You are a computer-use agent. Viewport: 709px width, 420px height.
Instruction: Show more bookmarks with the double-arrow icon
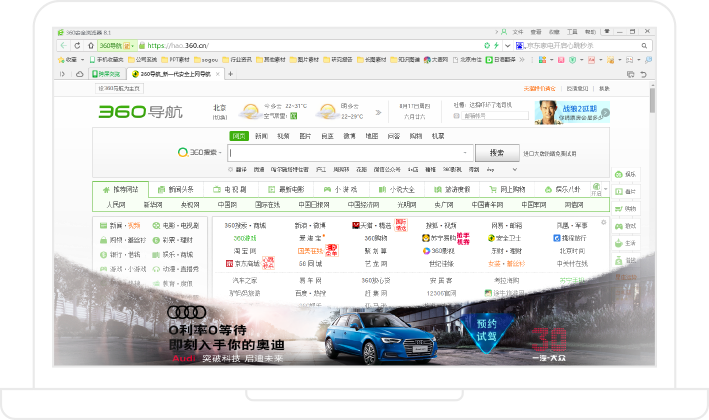521,59
